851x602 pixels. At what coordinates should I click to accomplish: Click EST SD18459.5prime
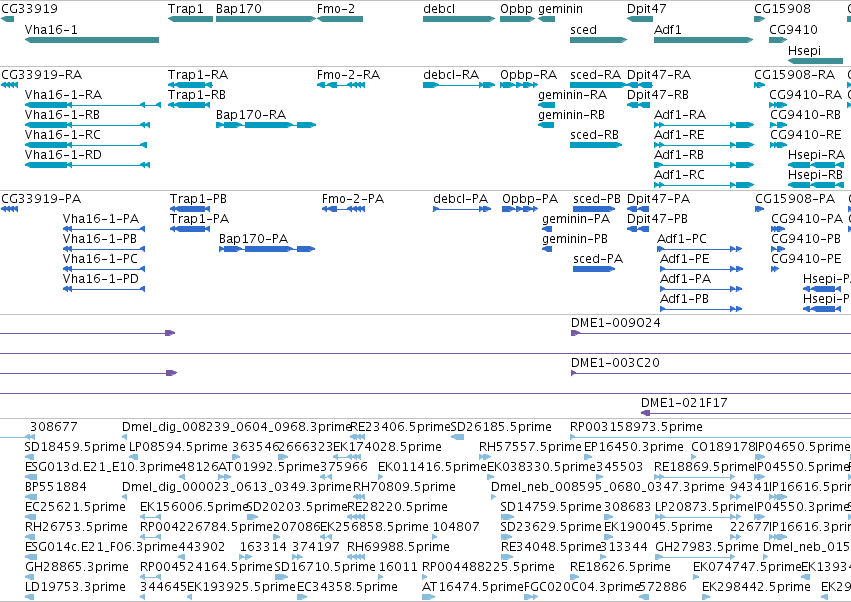(31, 457)
